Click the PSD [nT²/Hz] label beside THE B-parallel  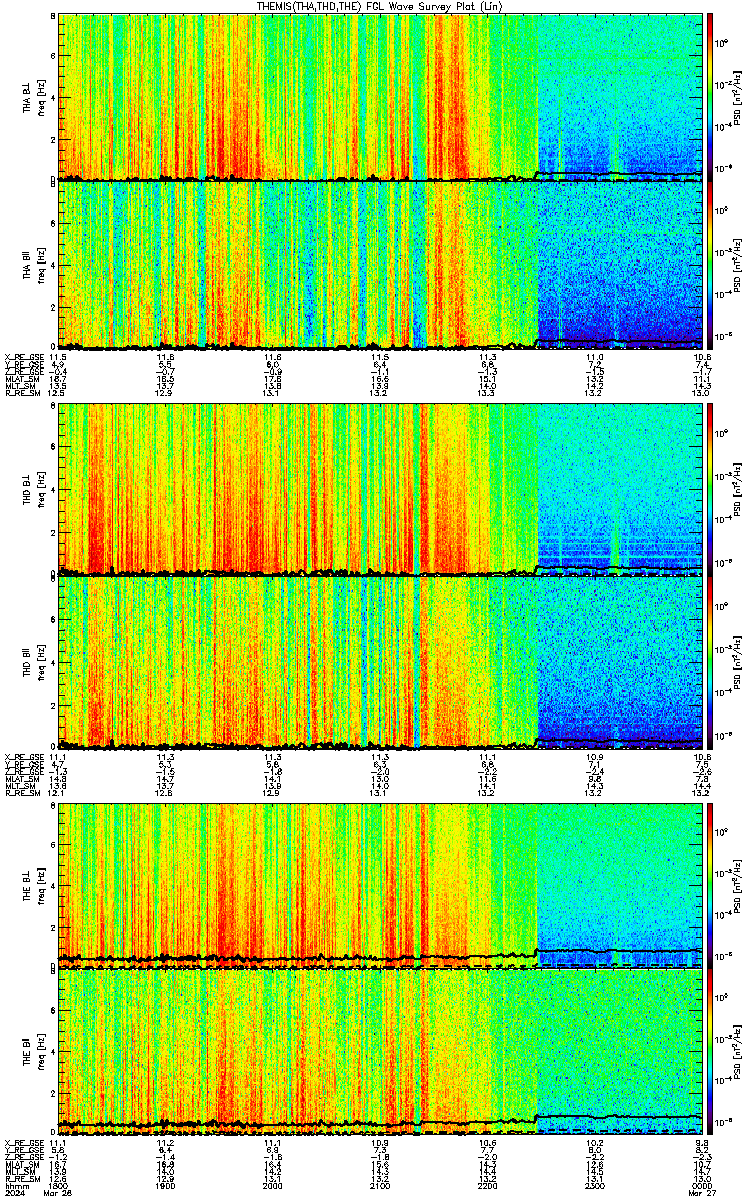738,1053
